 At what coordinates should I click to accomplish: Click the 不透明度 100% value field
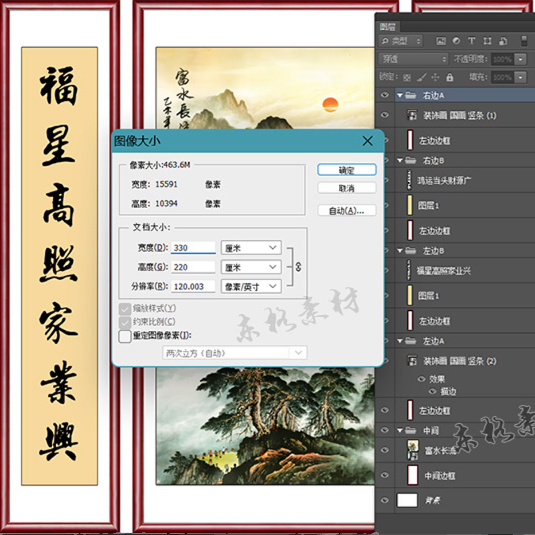click(x=503, y=59)
